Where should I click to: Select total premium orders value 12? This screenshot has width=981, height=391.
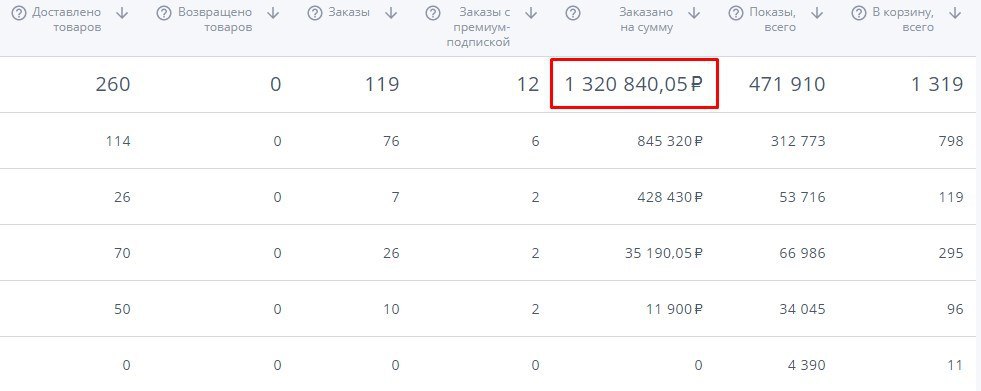click(x=529, y=84)
